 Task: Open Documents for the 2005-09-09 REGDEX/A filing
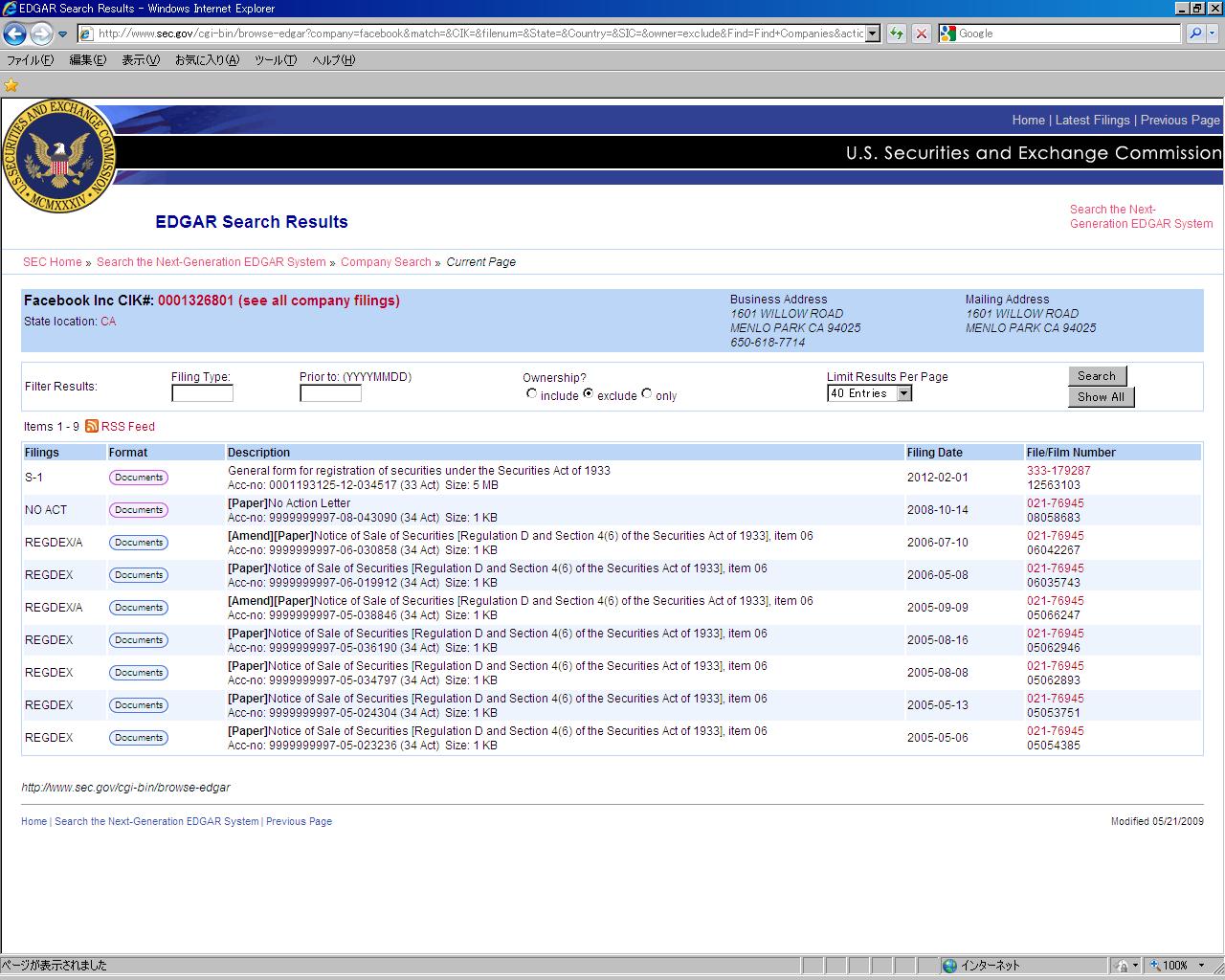tap(139, 608)
